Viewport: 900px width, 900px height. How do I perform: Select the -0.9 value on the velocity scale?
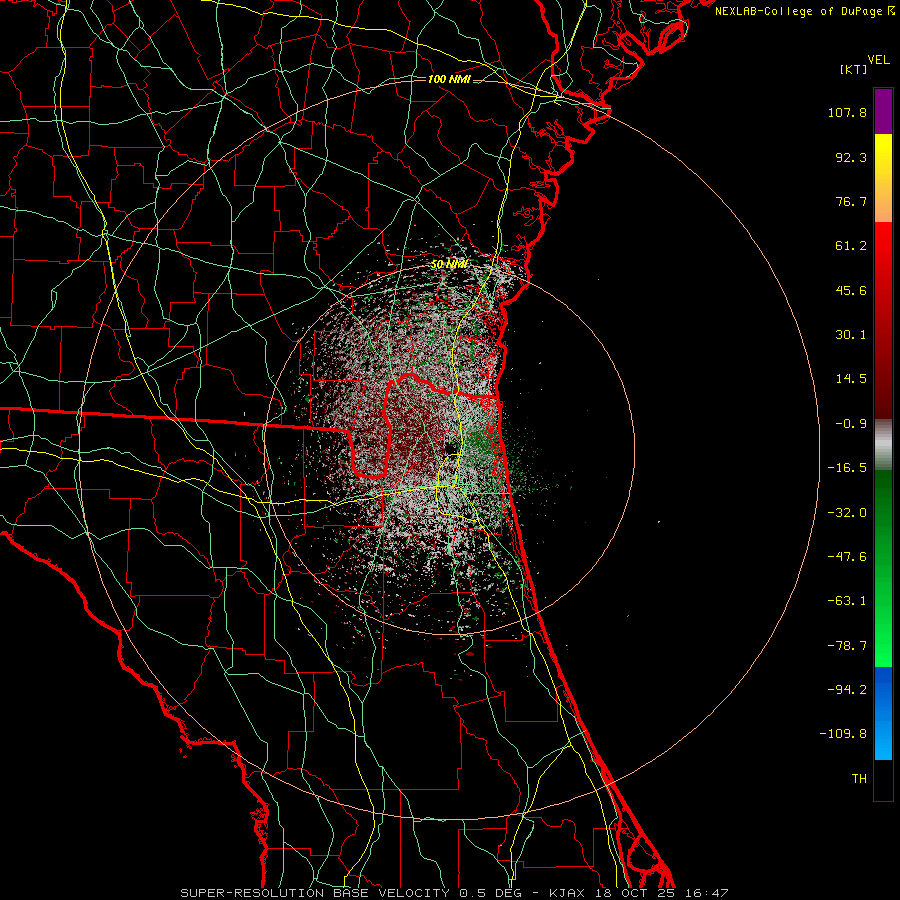coord(851,424)
